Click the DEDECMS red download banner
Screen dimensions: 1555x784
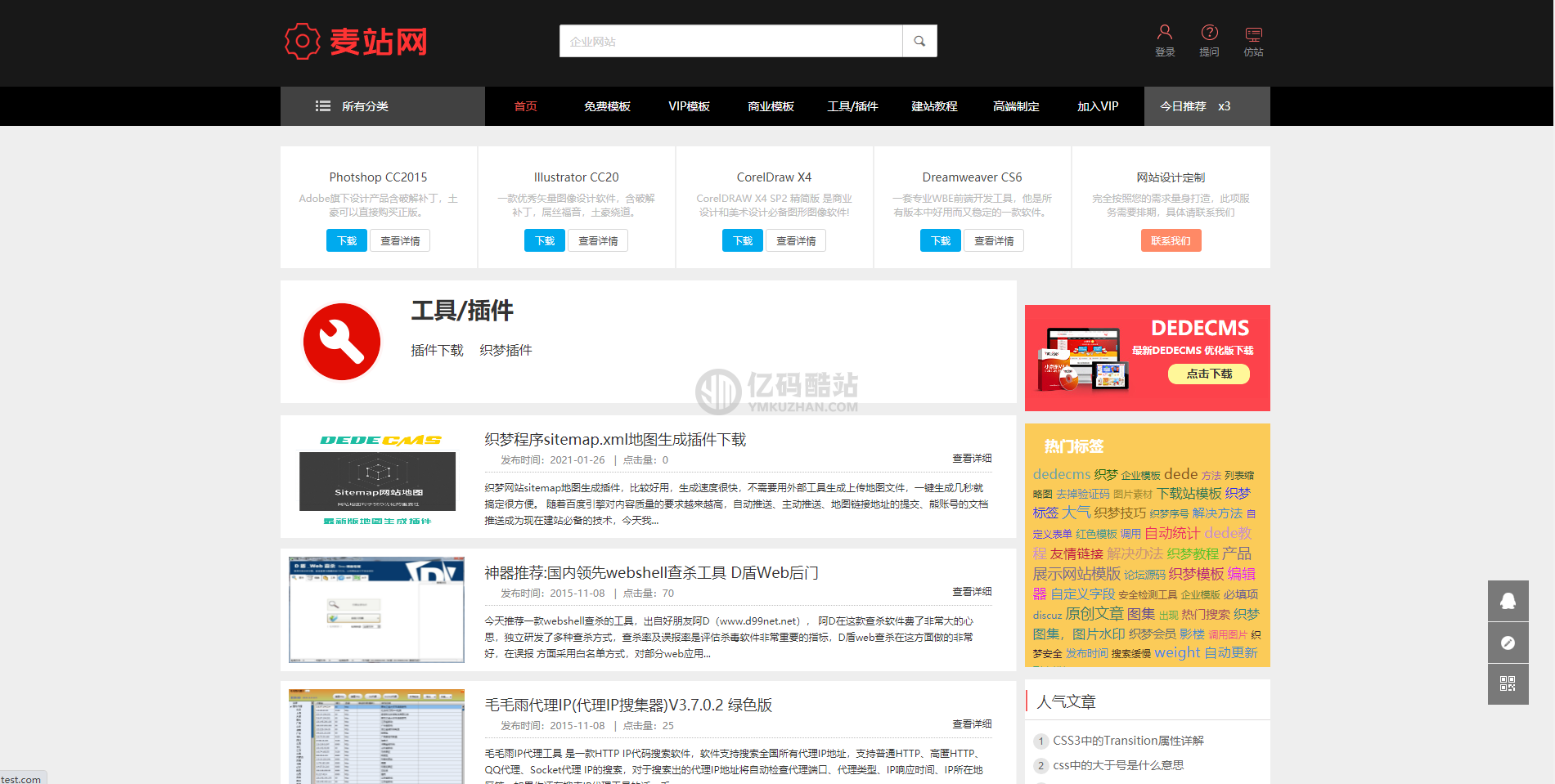coord(1148,358)
